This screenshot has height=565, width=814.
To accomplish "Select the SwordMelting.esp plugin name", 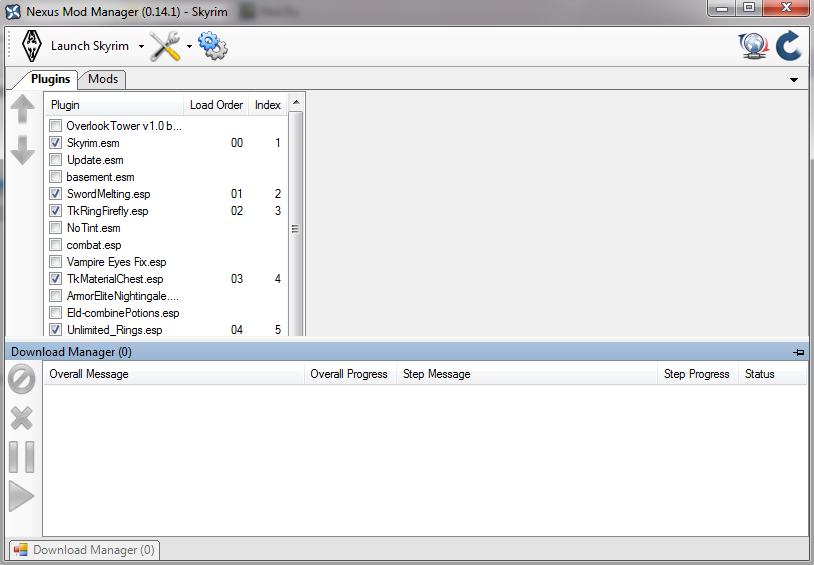I will (x=108, y=194).
